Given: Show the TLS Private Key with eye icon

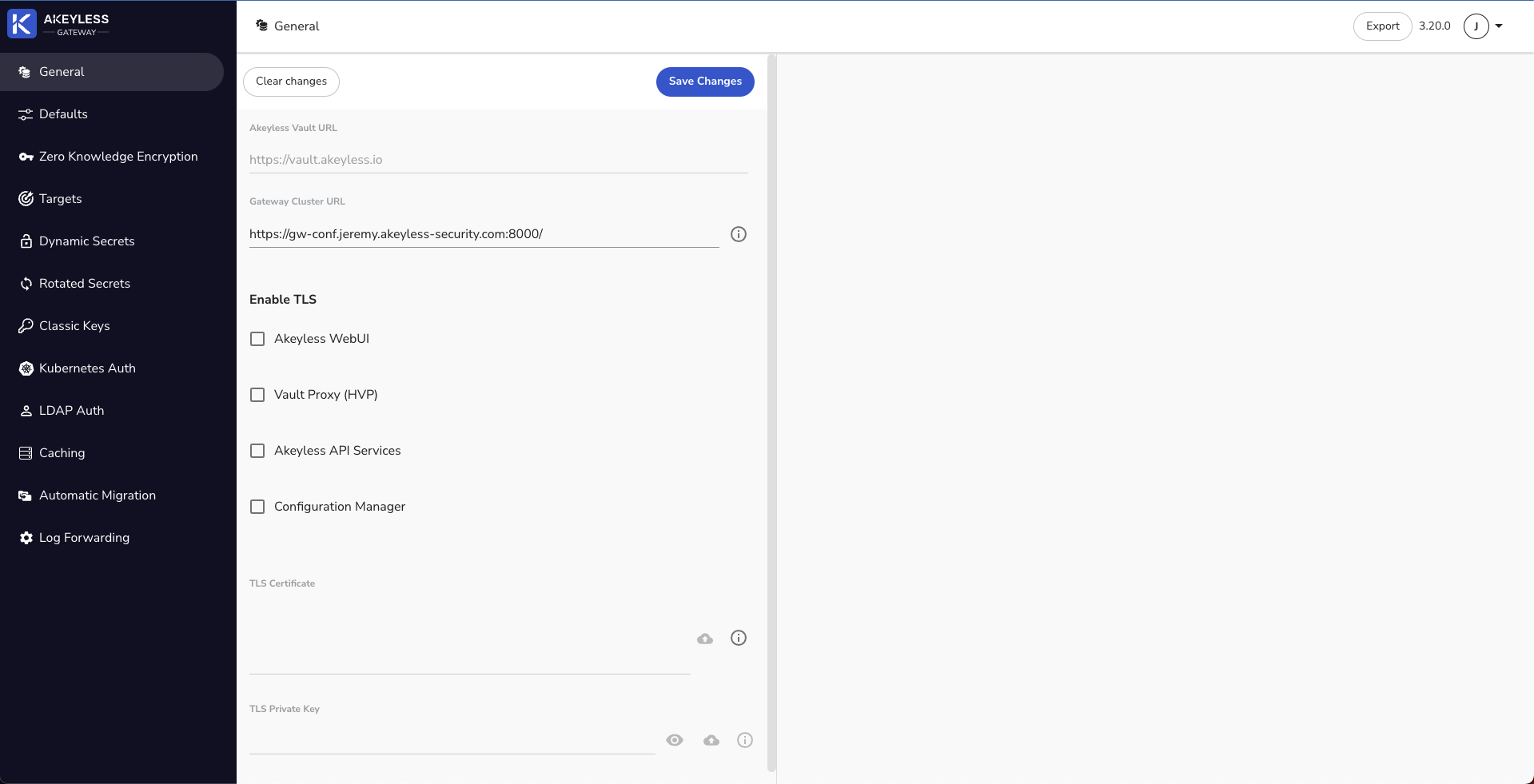Looking at the screenshot, I should 675,740.
